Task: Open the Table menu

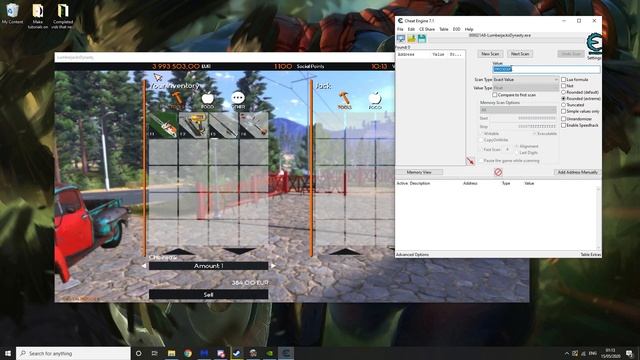Action: click(x=444, y=29)
